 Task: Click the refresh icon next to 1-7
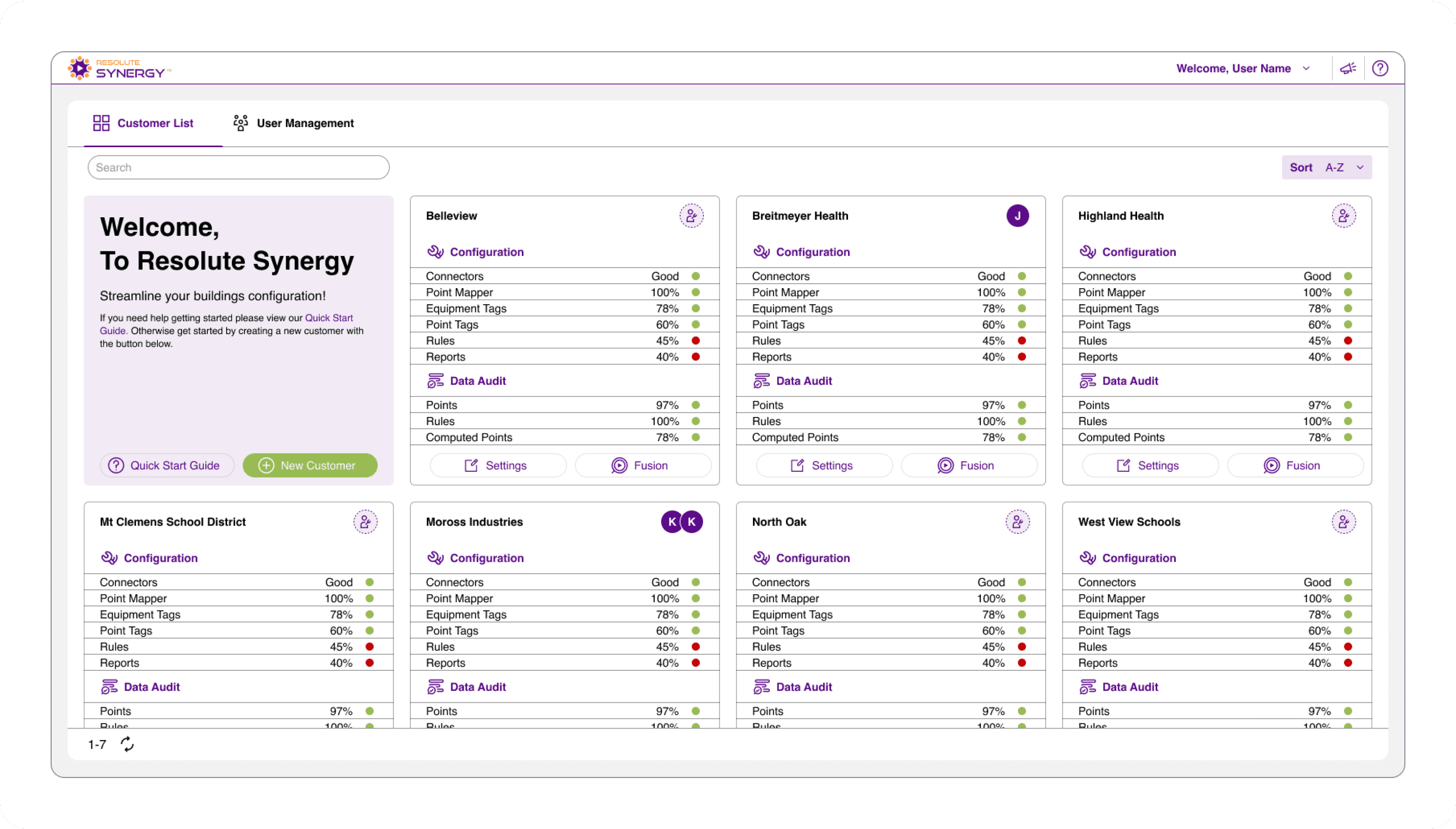pos(127,744)
